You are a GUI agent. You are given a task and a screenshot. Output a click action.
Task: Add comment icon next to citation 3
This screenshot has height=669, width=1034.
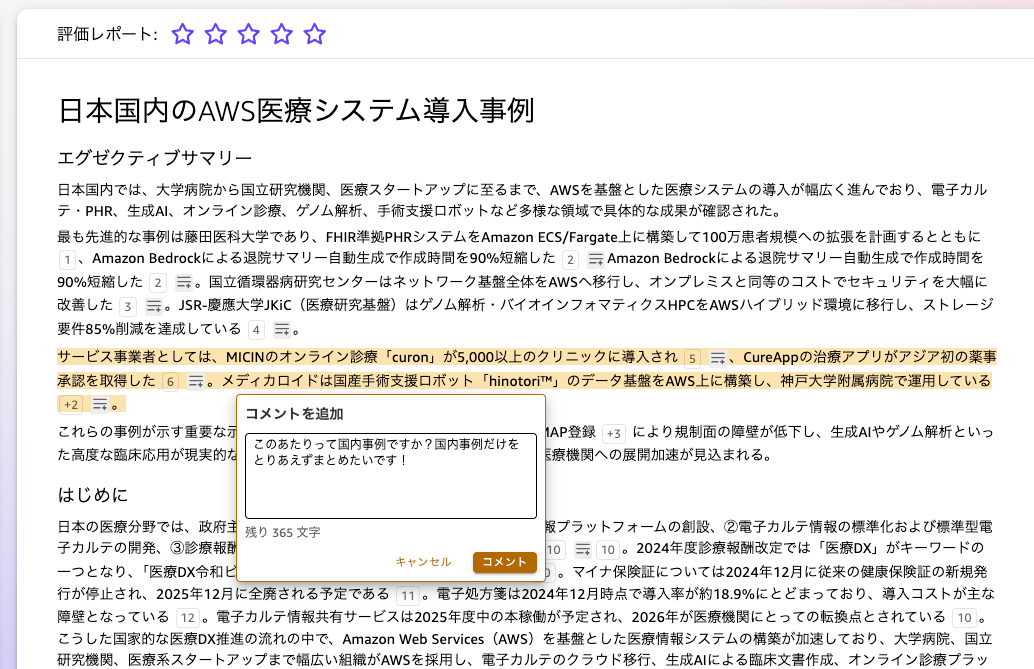tap(153, 306)
